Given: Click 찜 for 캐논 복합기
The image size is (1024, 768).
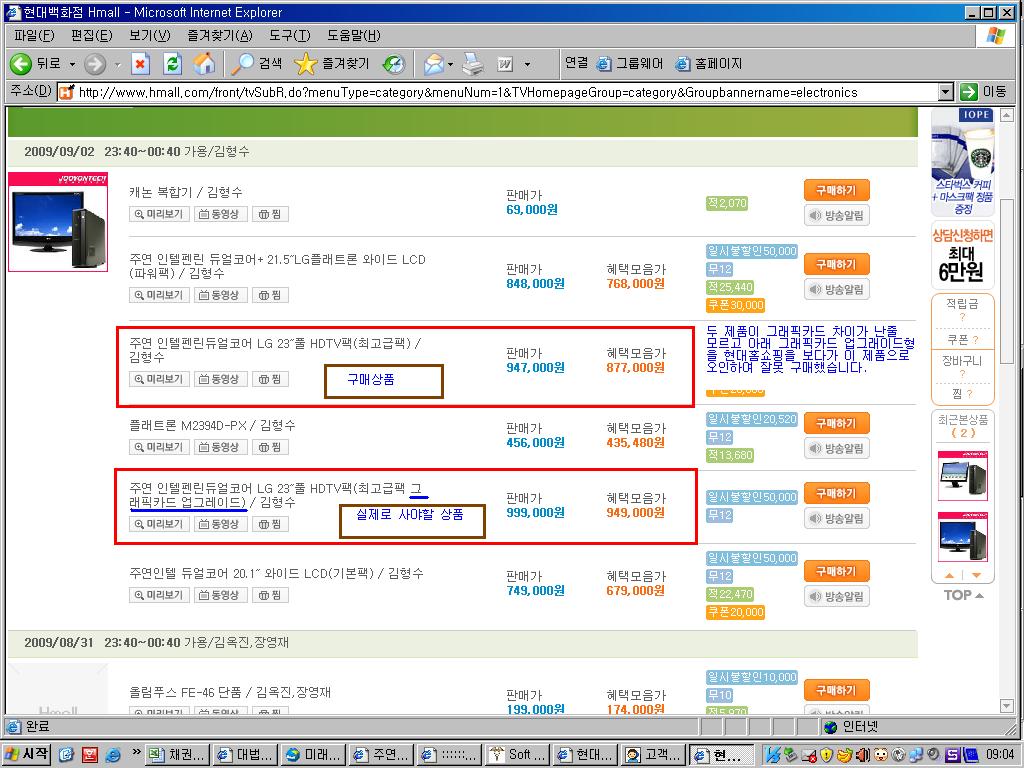Looking at the screenshot, I should click(270, 214).
